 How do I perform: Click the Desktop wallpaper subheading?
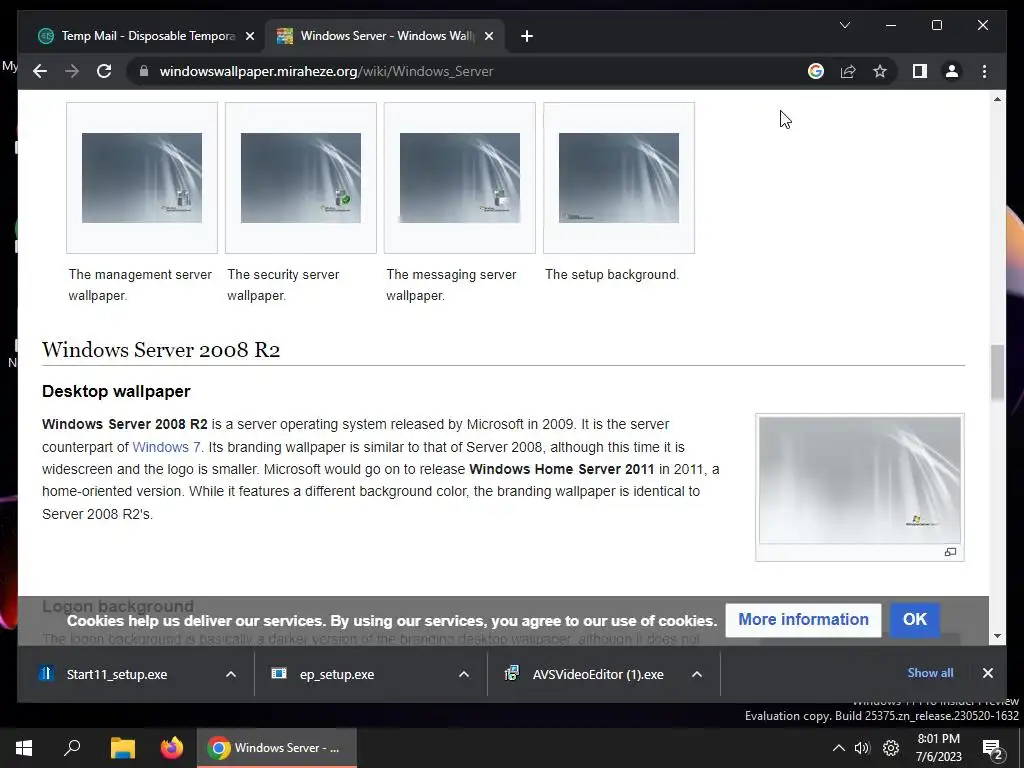[x=116, y=391]
